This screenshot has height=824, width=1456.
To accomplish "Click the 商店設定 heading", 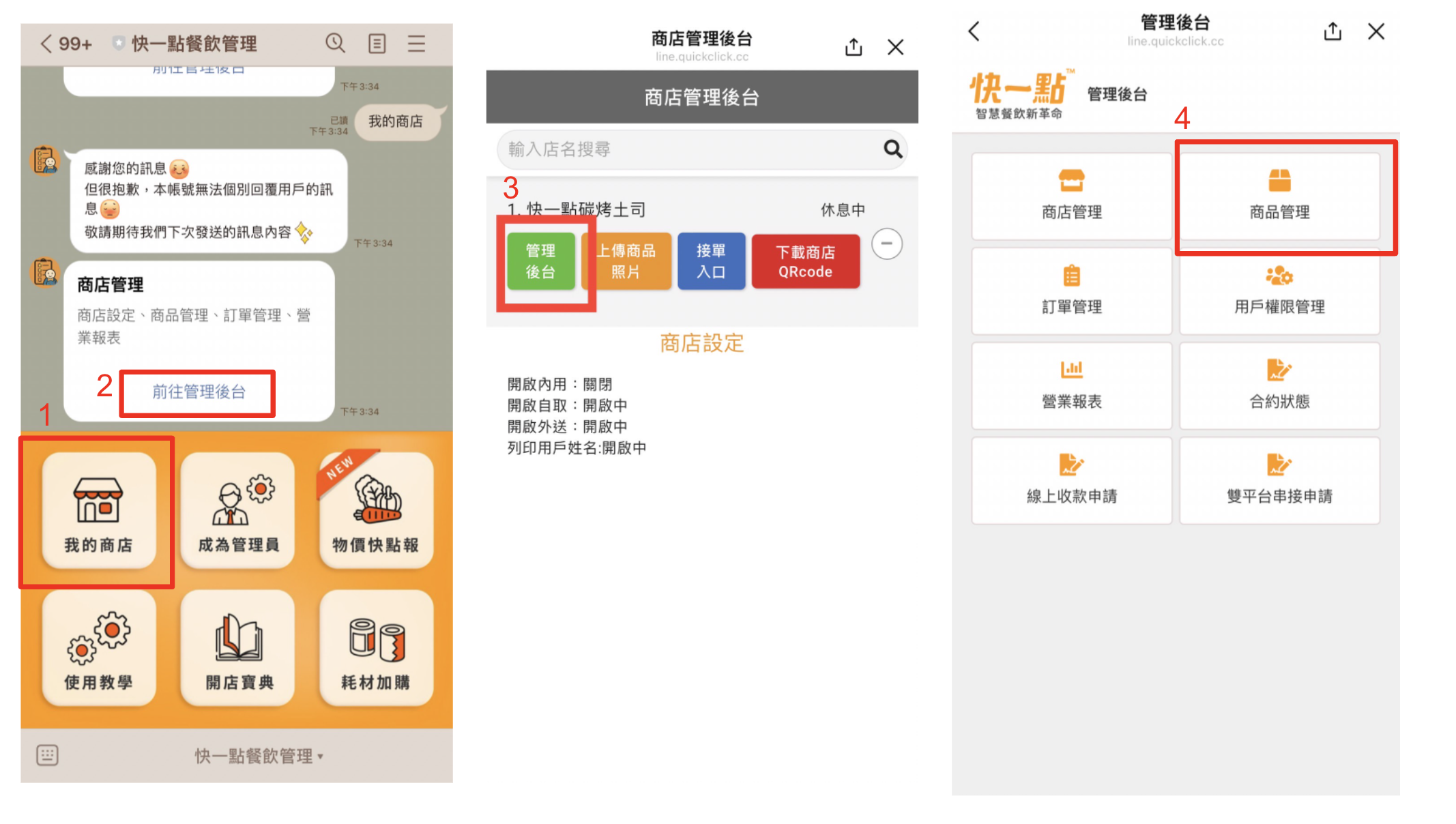I will tap(701, 343).
